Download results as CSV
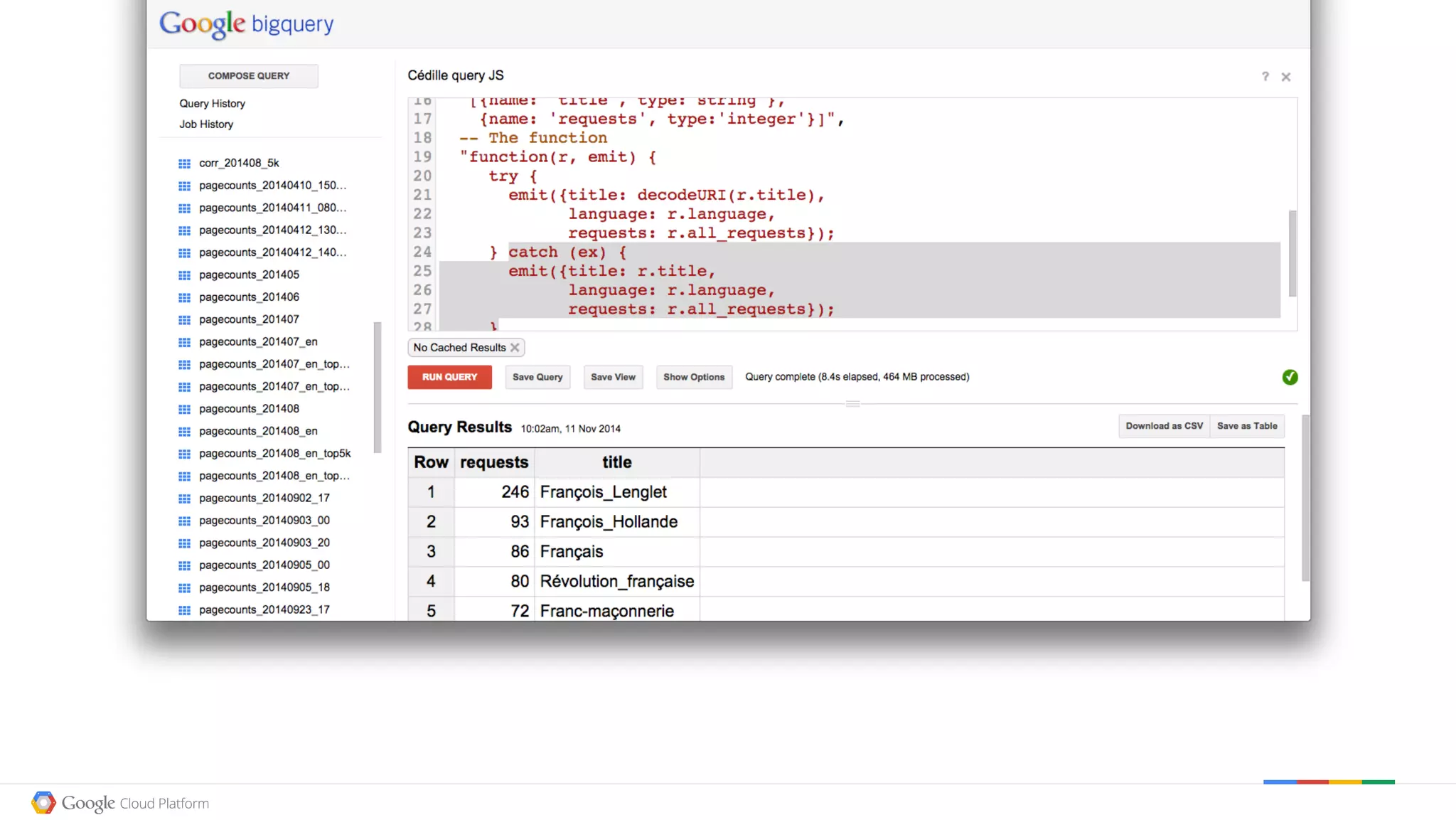The width and height of the screenshot is (1456, 820). [x=1164, y=426]
